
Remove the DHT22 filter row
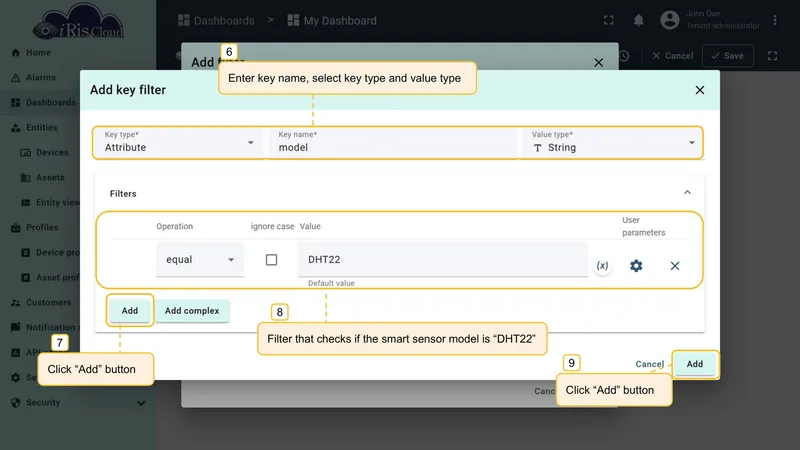click(674, 266)
